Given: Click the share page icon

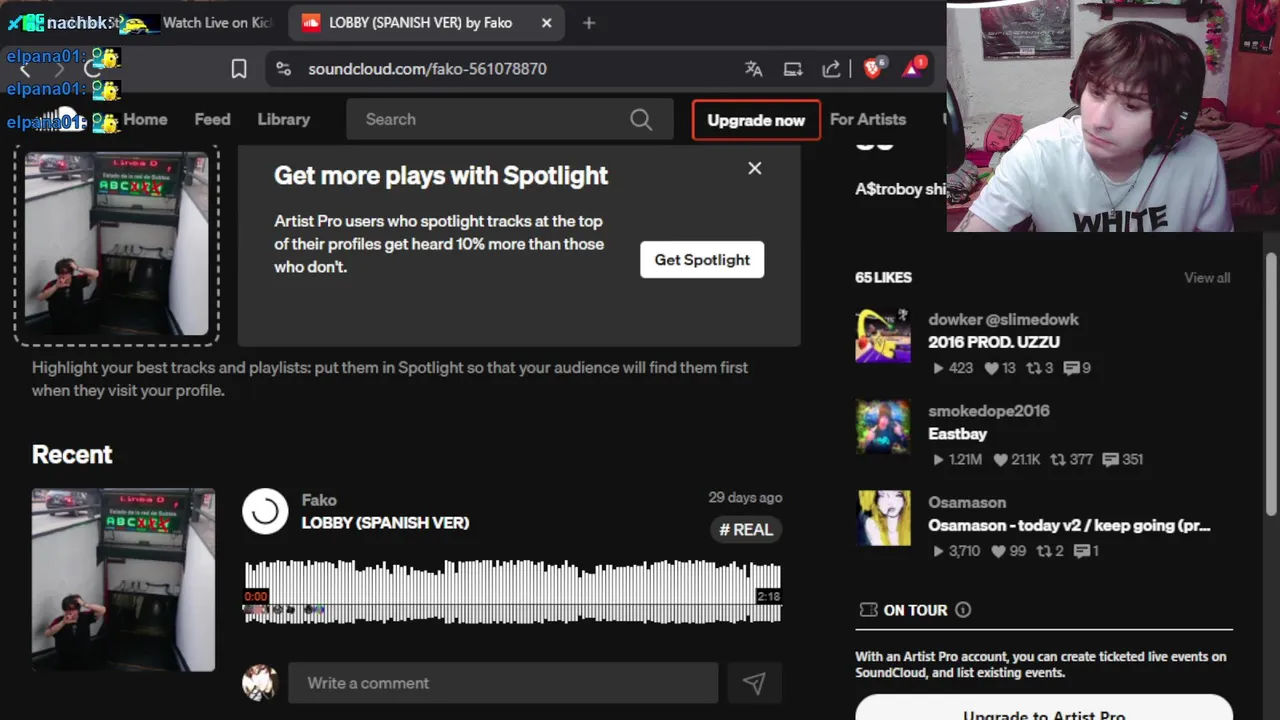Looking at the screenshot, I should click(x=831, y=69).
